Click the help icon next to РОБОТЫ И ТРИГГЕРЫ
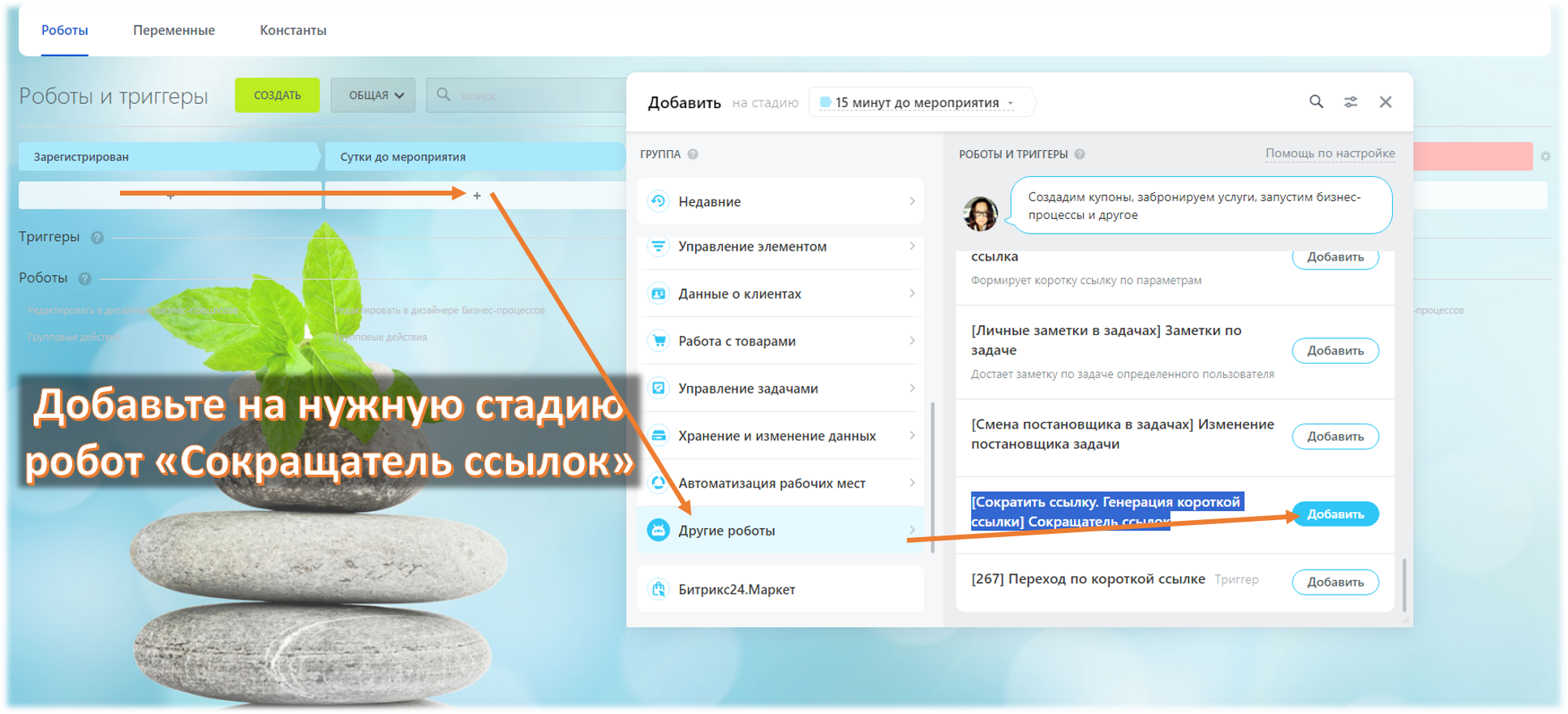 (1080, 154)
